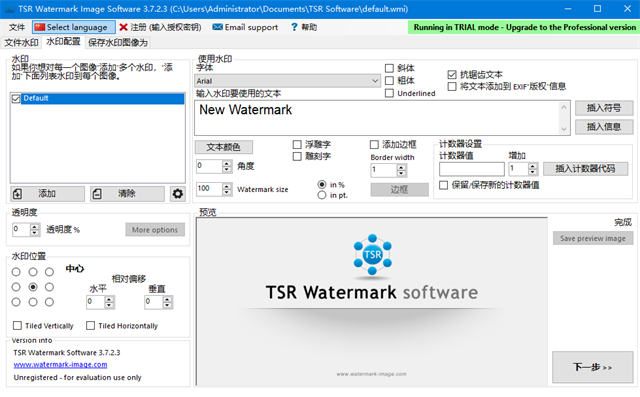The image size is (640, 397).
Task: Click the 添加 add watermark button
Action: pos(47,194)
